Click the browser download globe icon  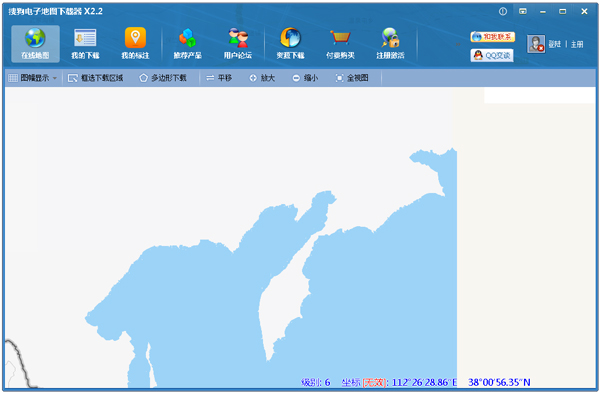click(x=290, y=38)
